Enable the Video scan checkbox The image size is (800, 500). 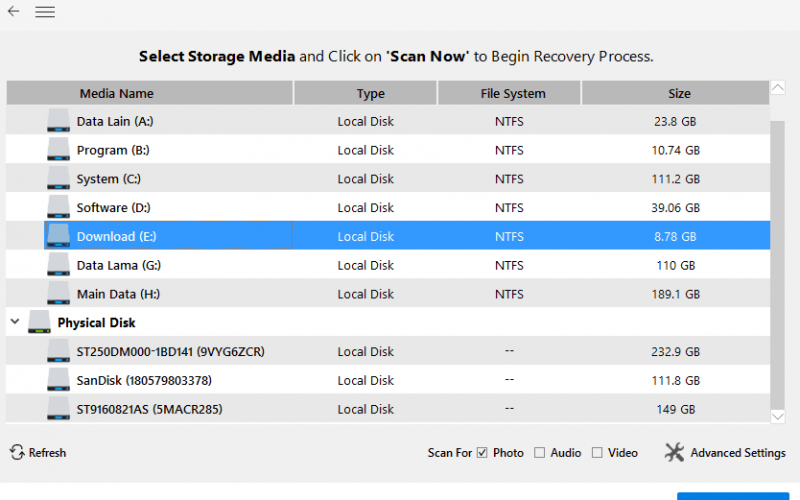(x=597, y=453)
